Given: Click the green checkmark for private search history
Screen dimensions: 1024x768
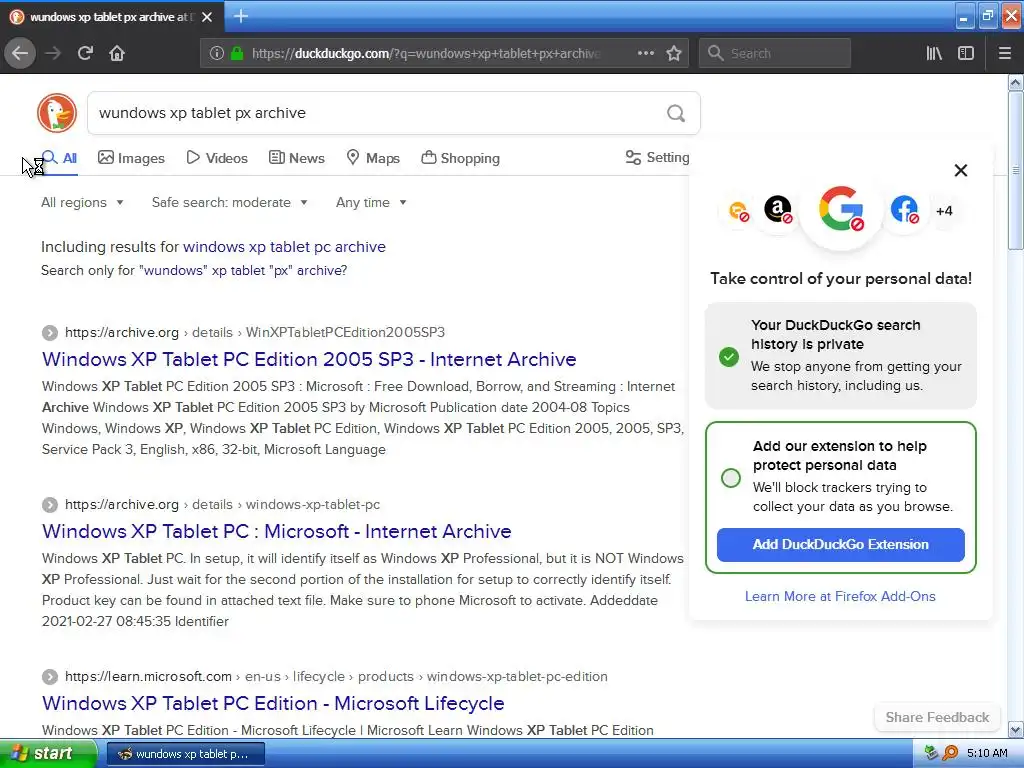Looking at the screenshot, I should click(729, 357).
